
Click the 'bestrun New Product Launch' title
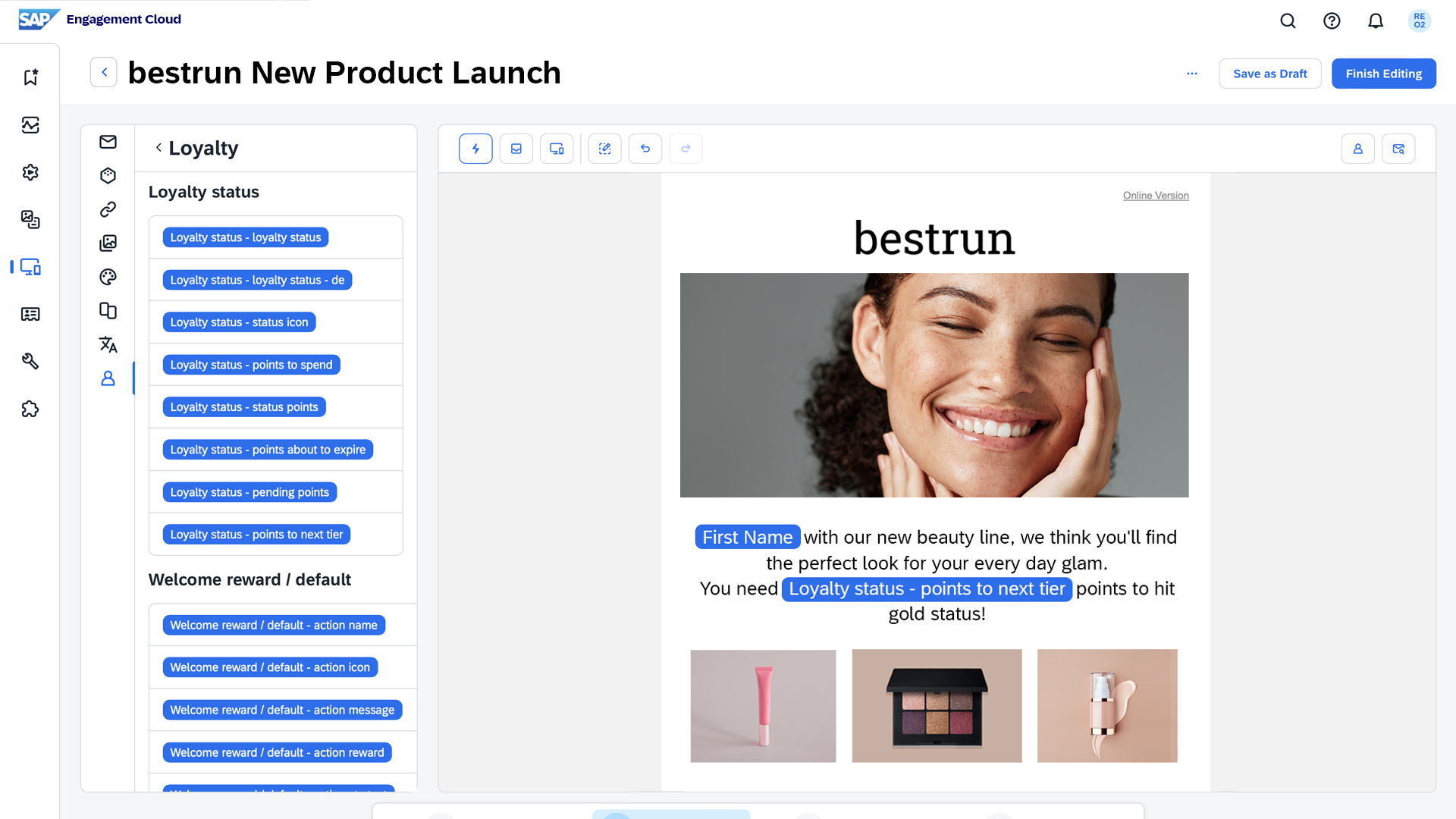[x=344, y=73]
